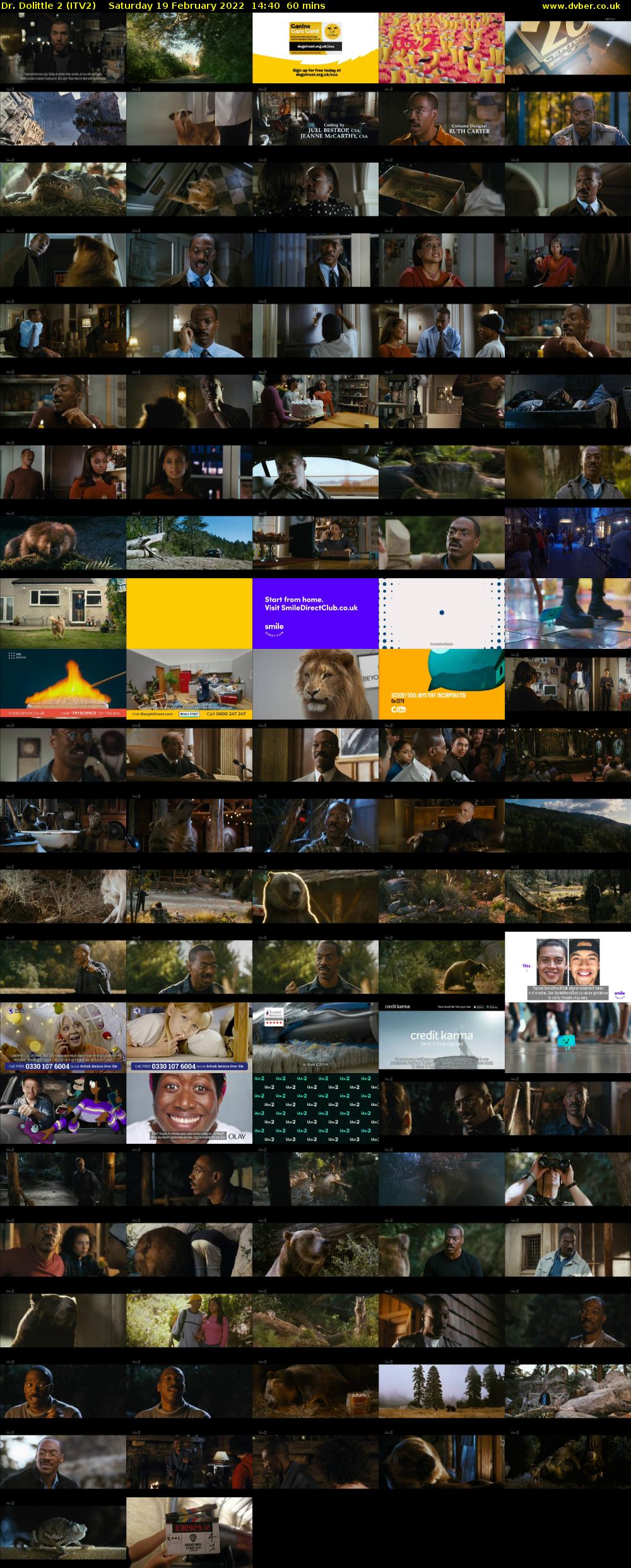Click the SmileDirectClub two faces advert thumbnail
Screen dimensions: 631x1568
[568, 967]
